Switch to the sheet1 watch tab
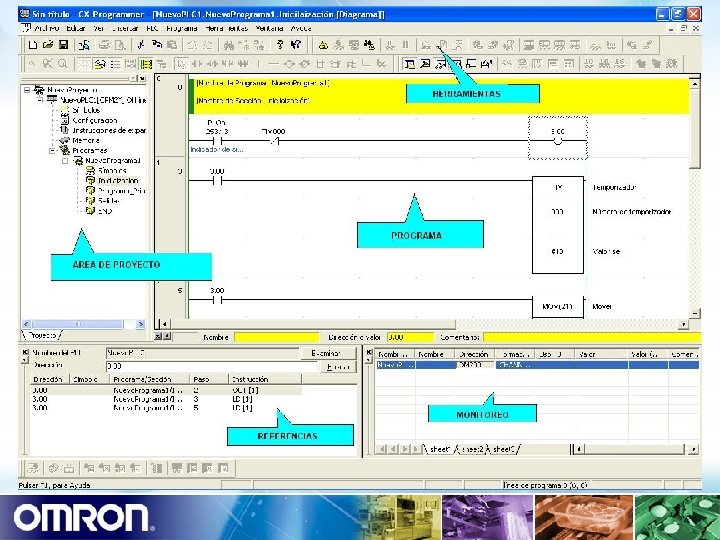This screenshot has height=540, width=720. [440, 449]
